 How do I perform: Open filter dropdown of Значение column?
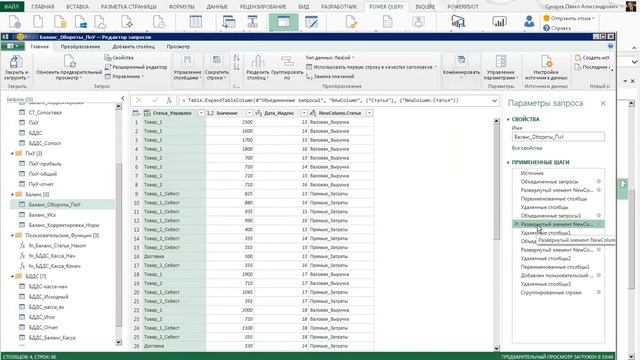pos(249,113)
